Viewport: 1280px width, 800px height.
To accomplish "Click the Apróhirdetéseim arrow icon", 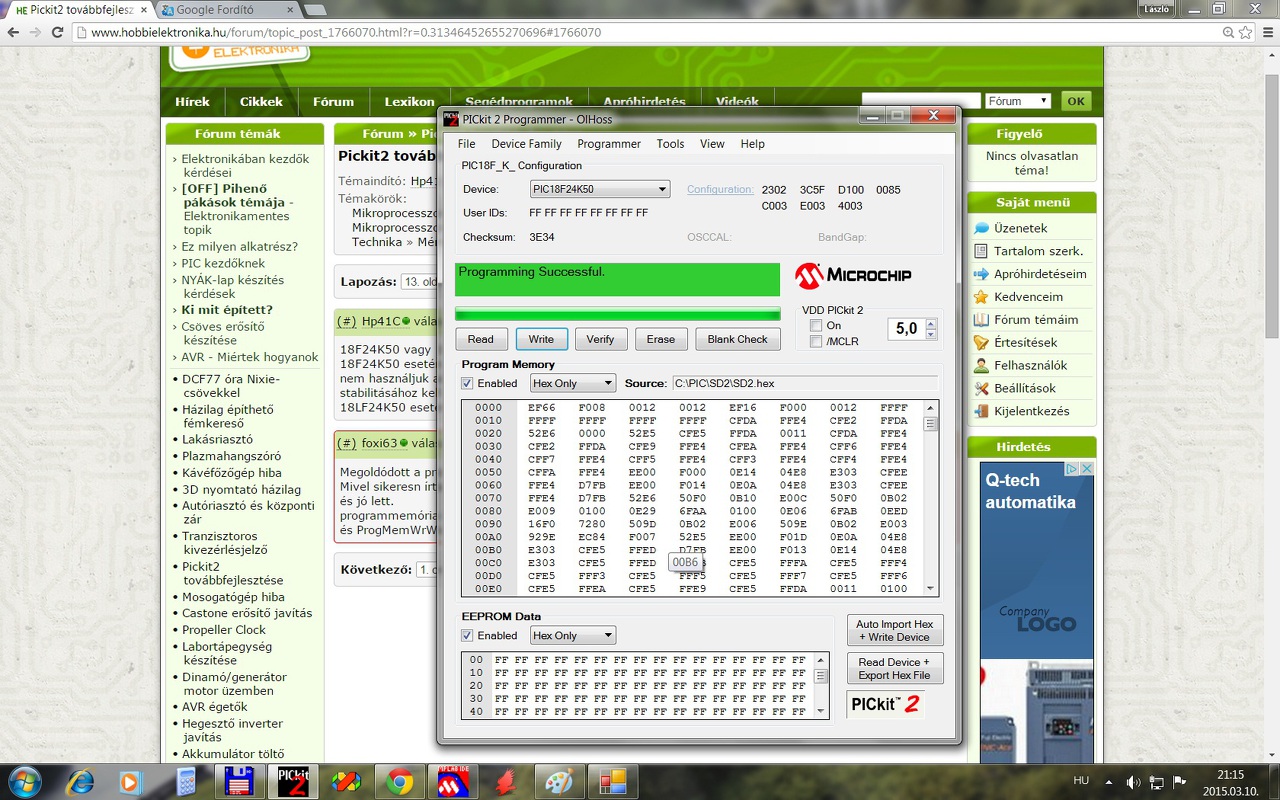I will point(981,274).
